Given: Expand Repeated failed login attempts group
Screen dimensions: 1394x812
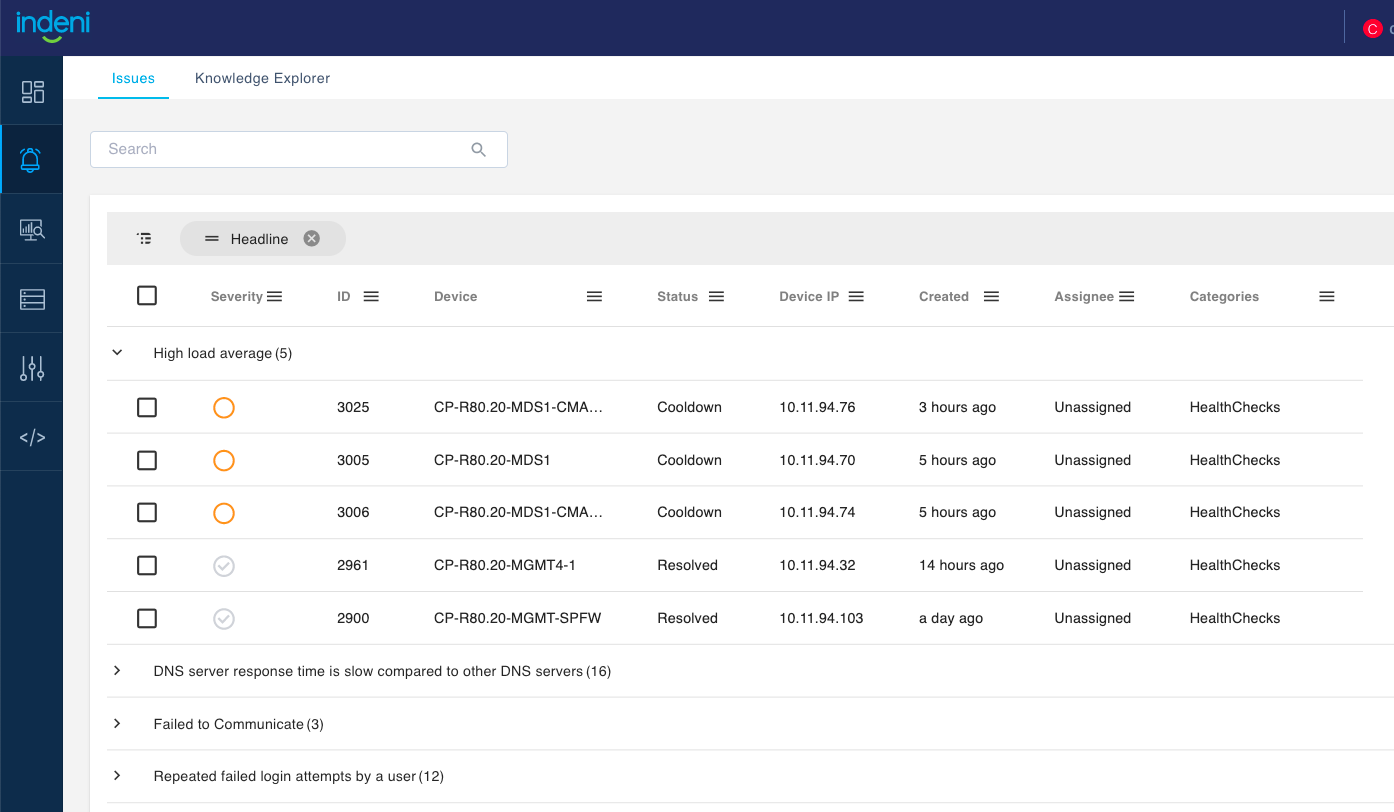Looking at the screenshot, I should click(118, 776).
